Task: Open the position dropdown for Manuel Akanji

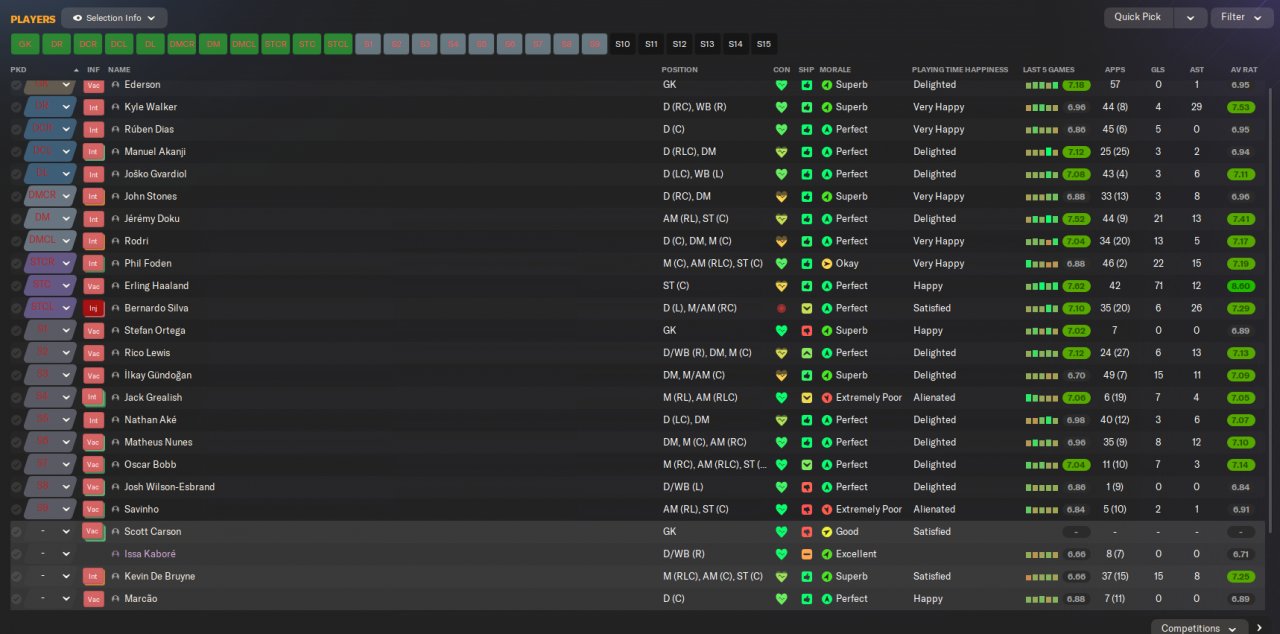Action: point(67,152)
